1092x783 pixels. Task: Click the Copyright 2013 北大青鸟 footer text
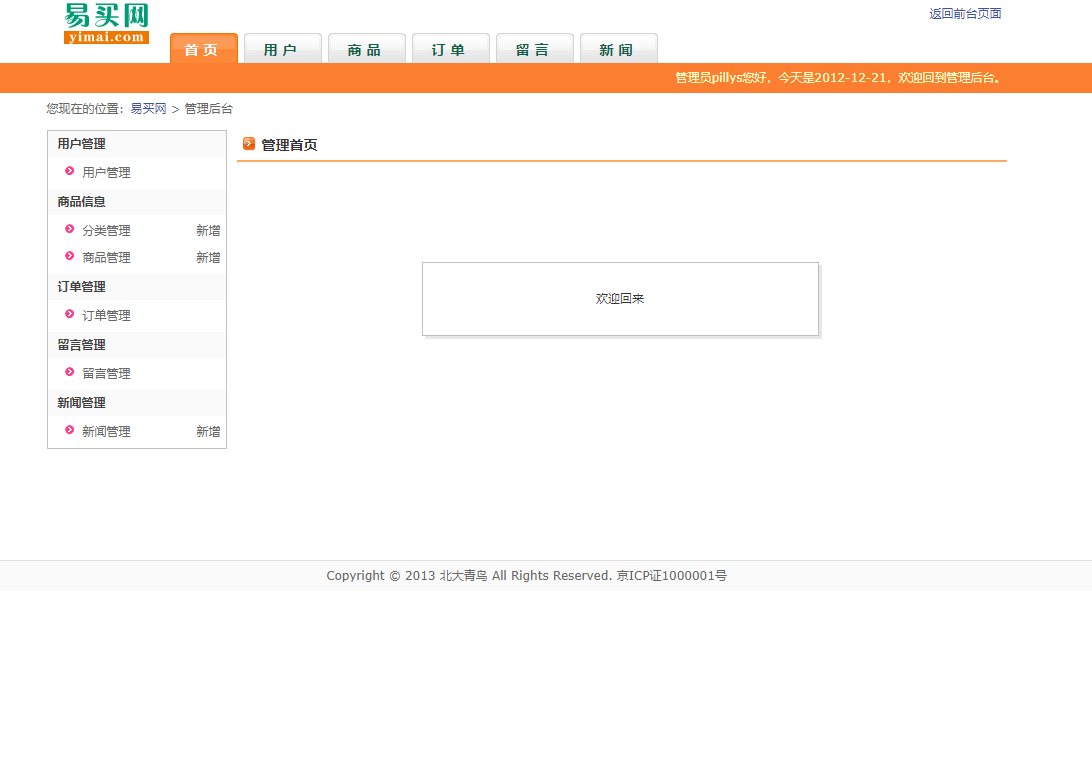pyautogui.click(x=526, y=575)
